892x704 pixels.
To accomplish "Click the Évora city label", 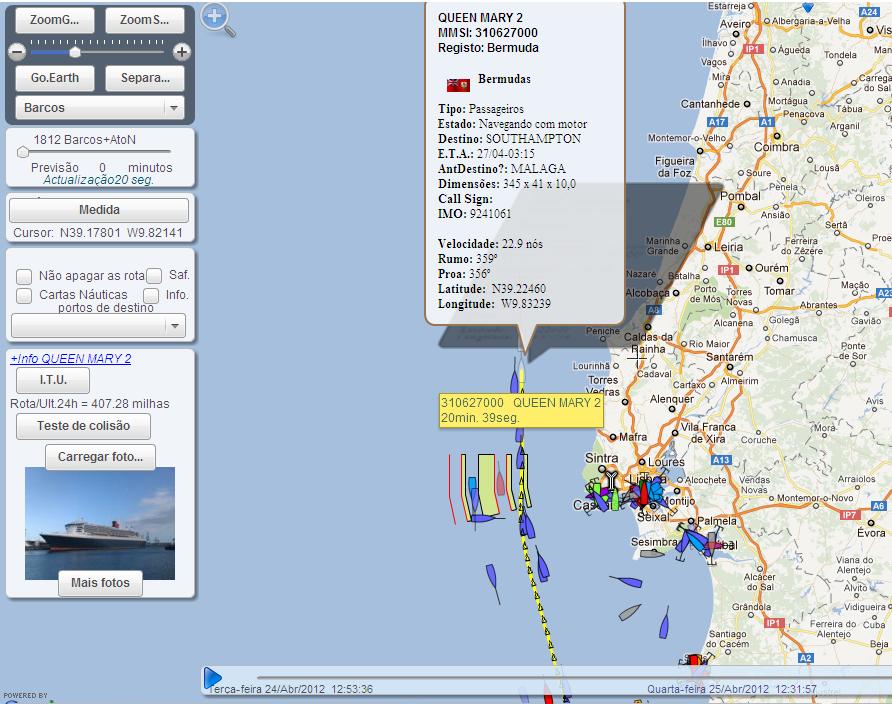I will click(871, 533).
